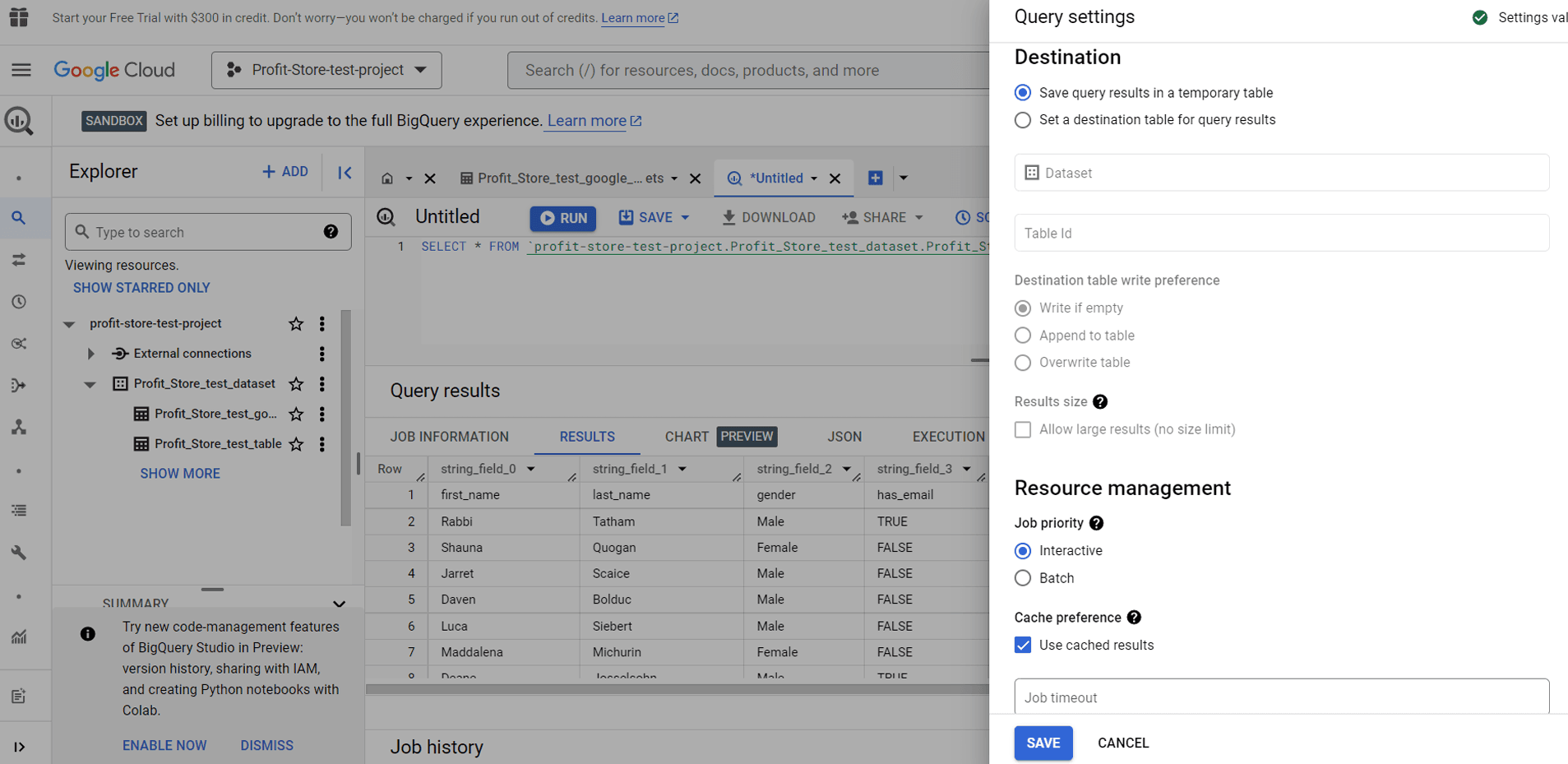
Task: Create a new query with plus icon
Action: [x=876, y=178]
